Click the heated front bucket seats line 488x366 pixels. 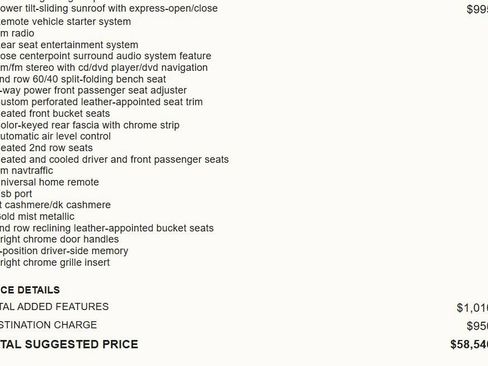[55, 114]
